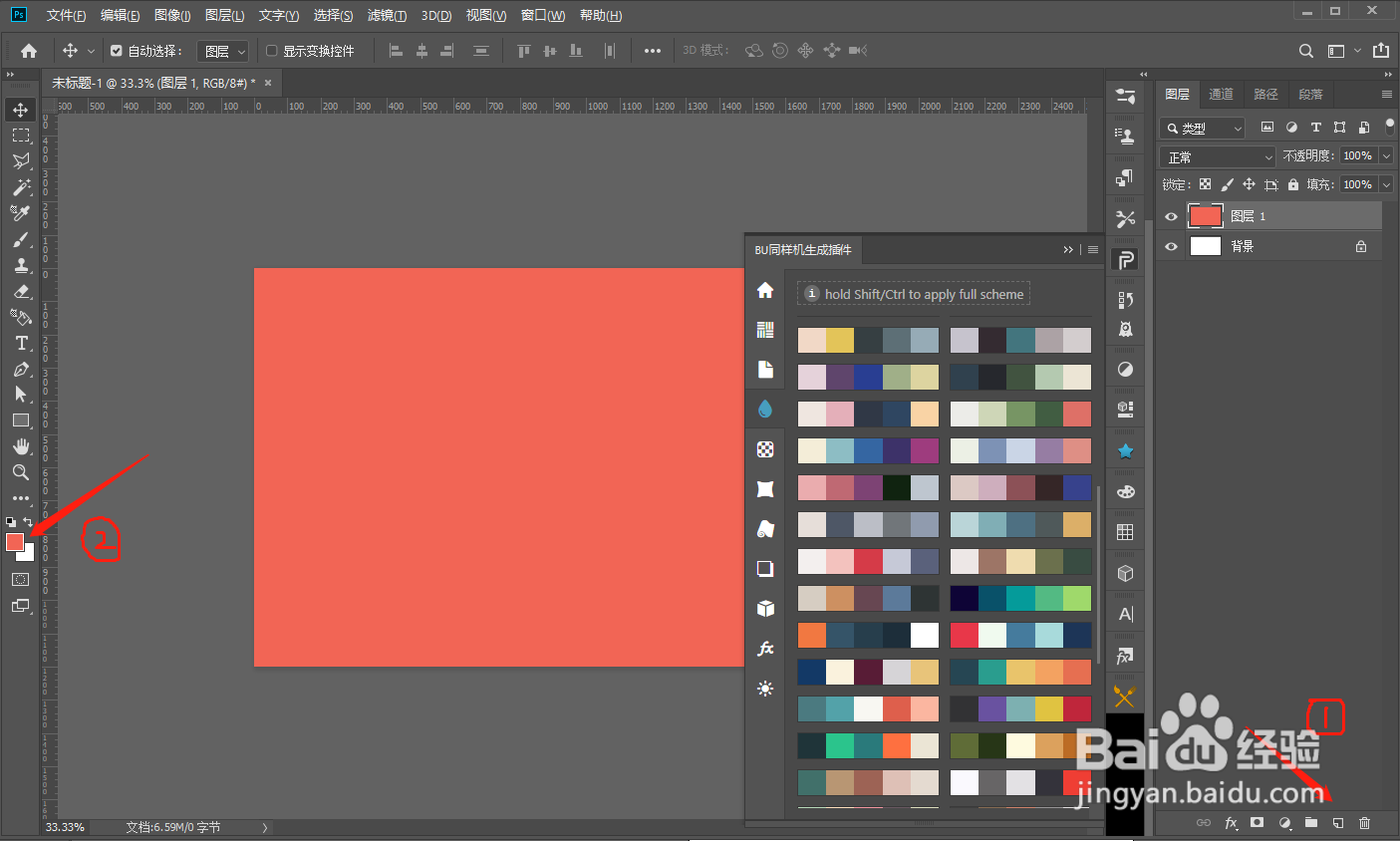1400x841 pixels.
Task: Open 文件 menu
Action: click(66, 15)
